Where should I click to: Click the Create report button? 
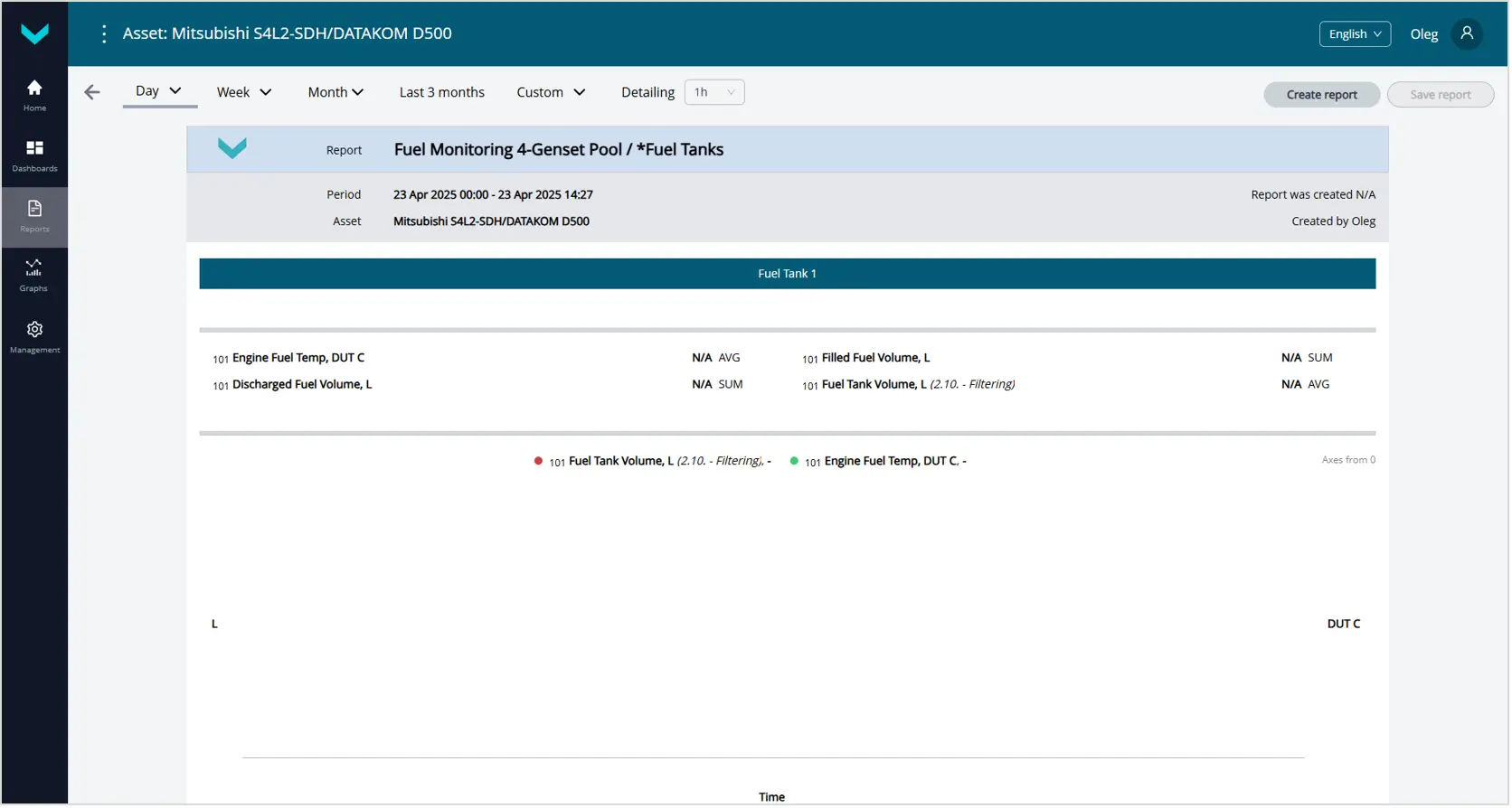pos(1323,95)
